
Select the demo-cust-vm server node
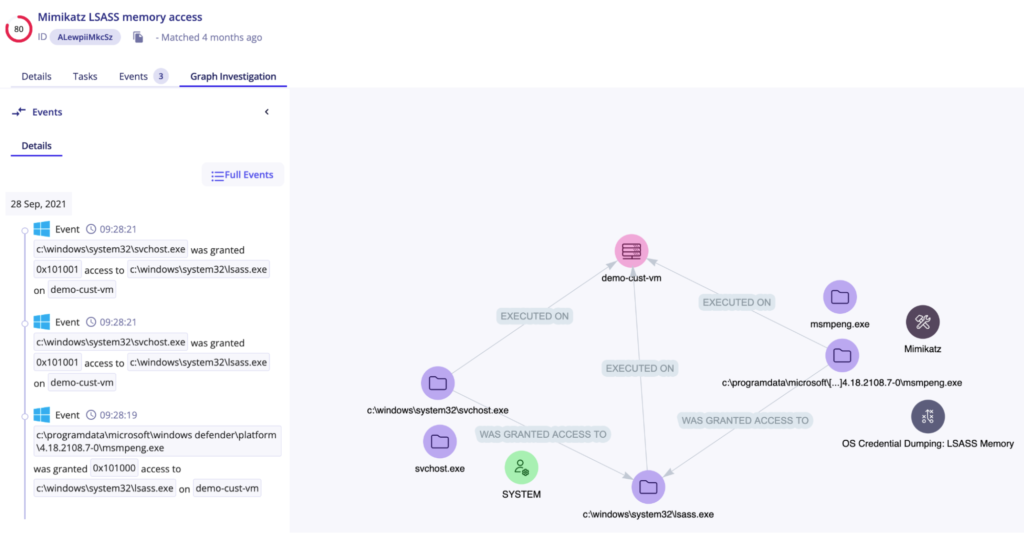tap(631, 251)
